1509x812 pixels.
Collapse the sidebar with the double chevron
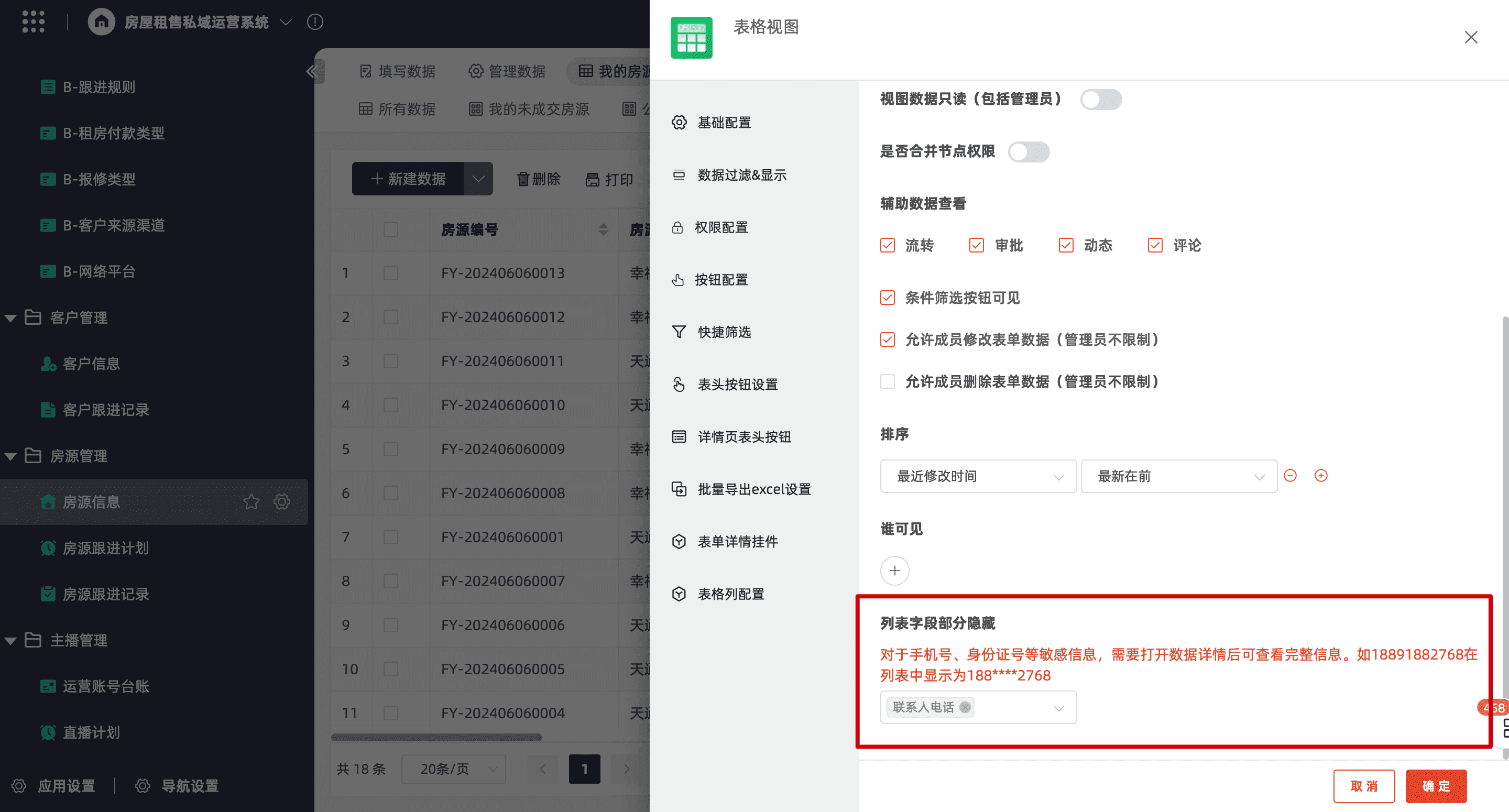312,71
